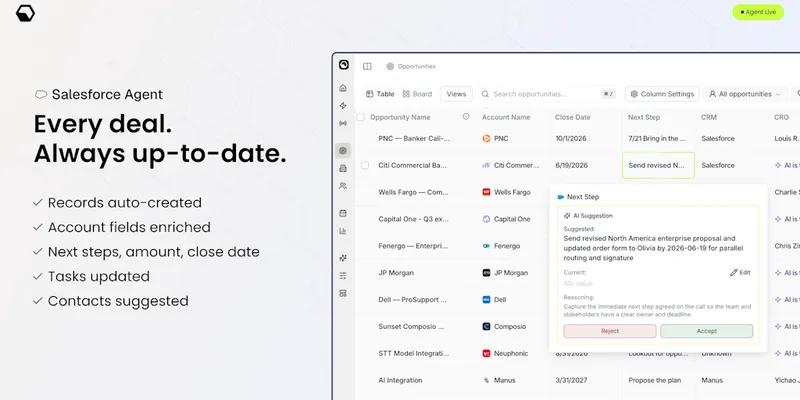Focus the Search opportunities field
The image size is (800, 400).
548,94
